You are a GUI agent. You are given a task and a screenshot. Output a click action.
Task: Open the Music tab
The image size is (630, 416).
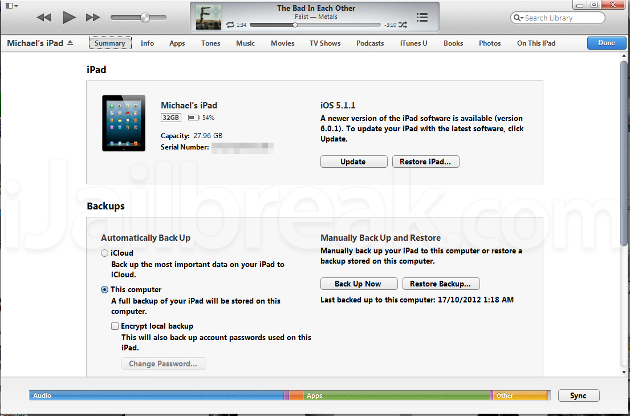click(245, 43)
